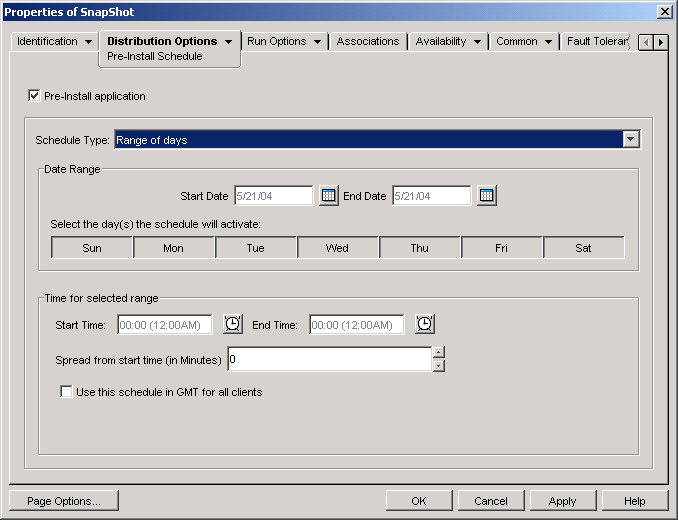
Task: Uncheck Pre-Install application checkbox
Action: pos(34,96)
